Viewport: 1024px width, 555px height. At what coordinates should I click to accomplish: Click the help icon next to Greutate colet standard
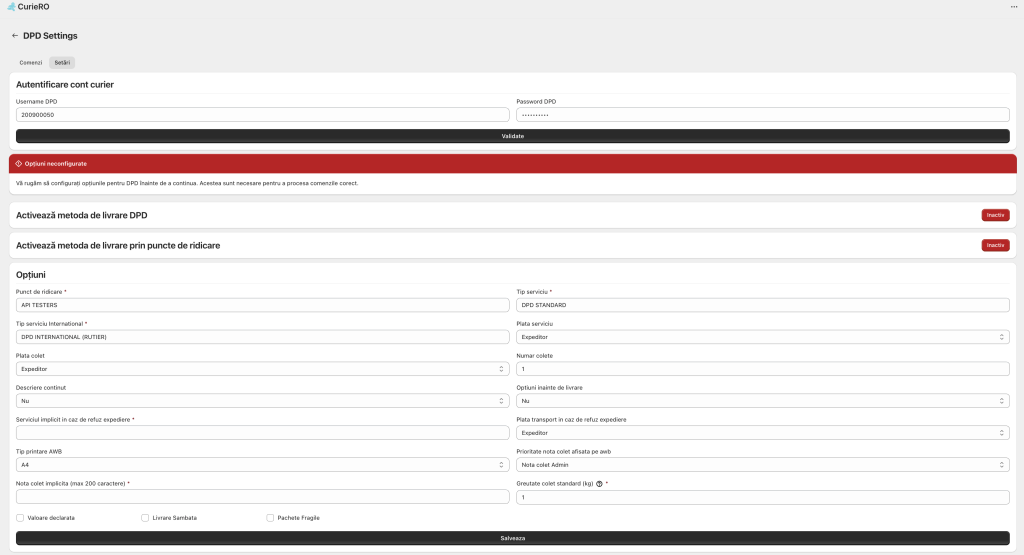[599, 484]
